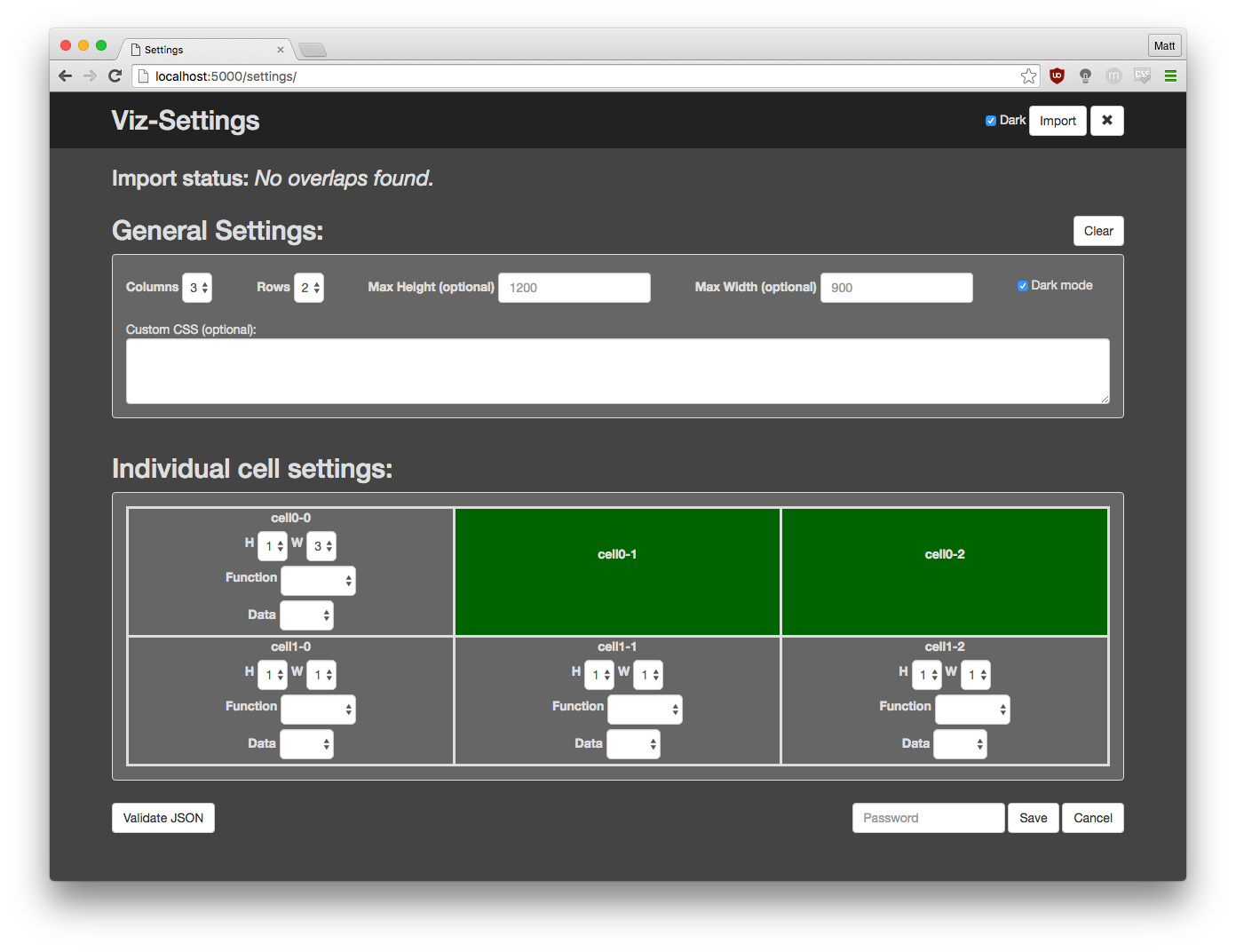Open cell1-0 Data dropdown

pyautogui.click(x=306, y=744)
